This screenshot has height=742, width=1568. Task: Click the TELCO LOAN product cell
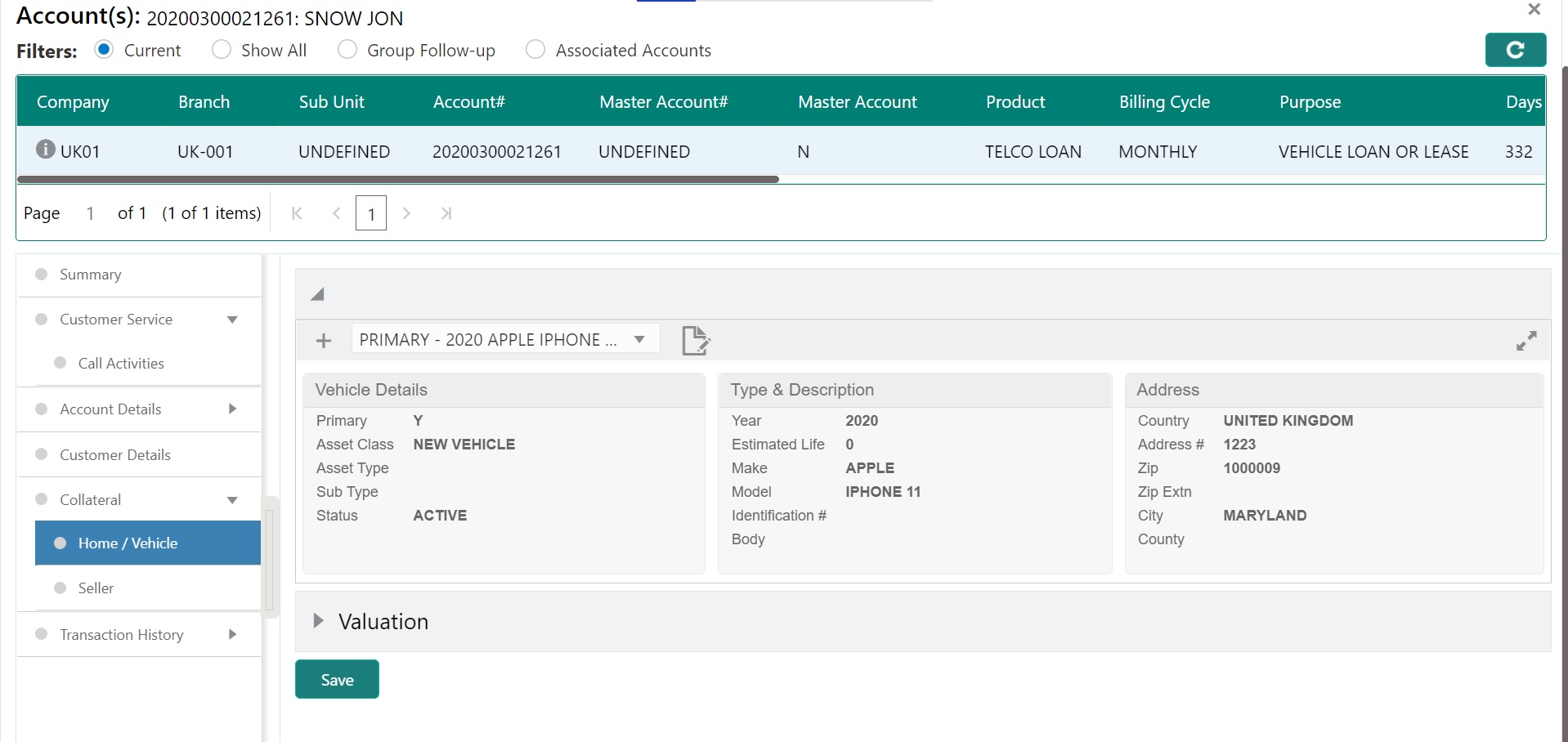point(1033,151)
